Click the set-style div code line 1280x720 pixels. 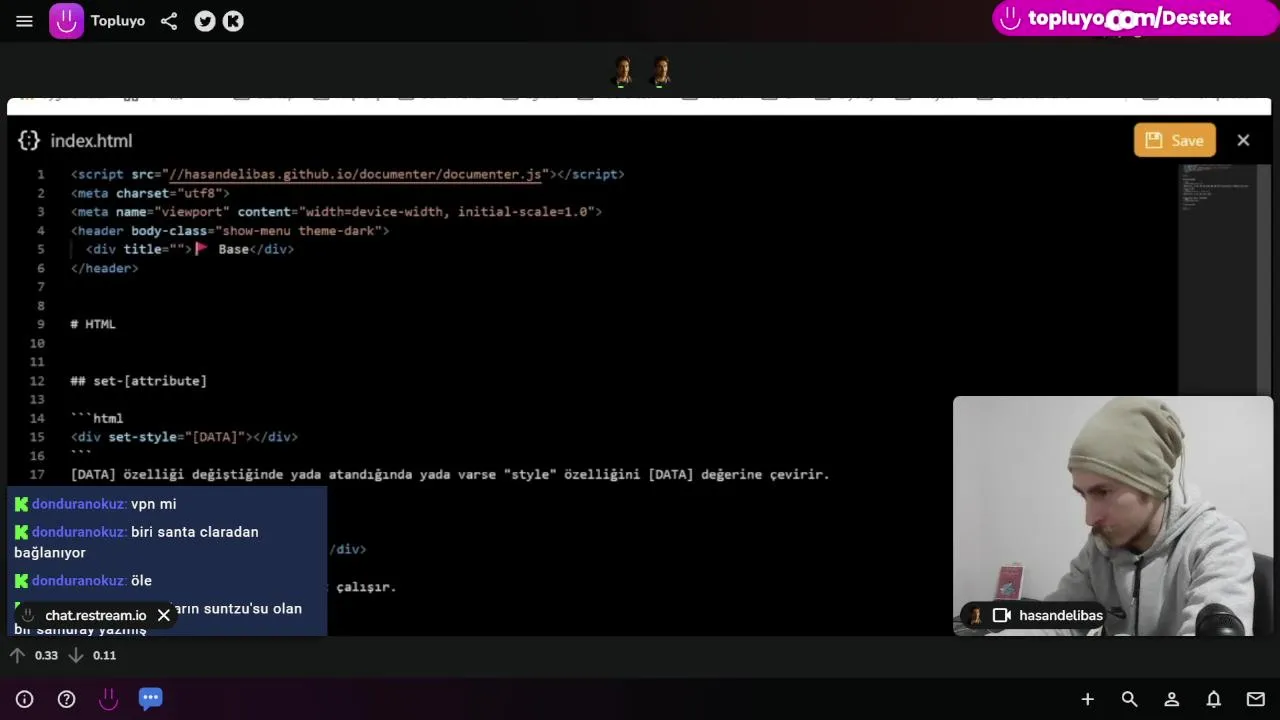coord(184,437)
